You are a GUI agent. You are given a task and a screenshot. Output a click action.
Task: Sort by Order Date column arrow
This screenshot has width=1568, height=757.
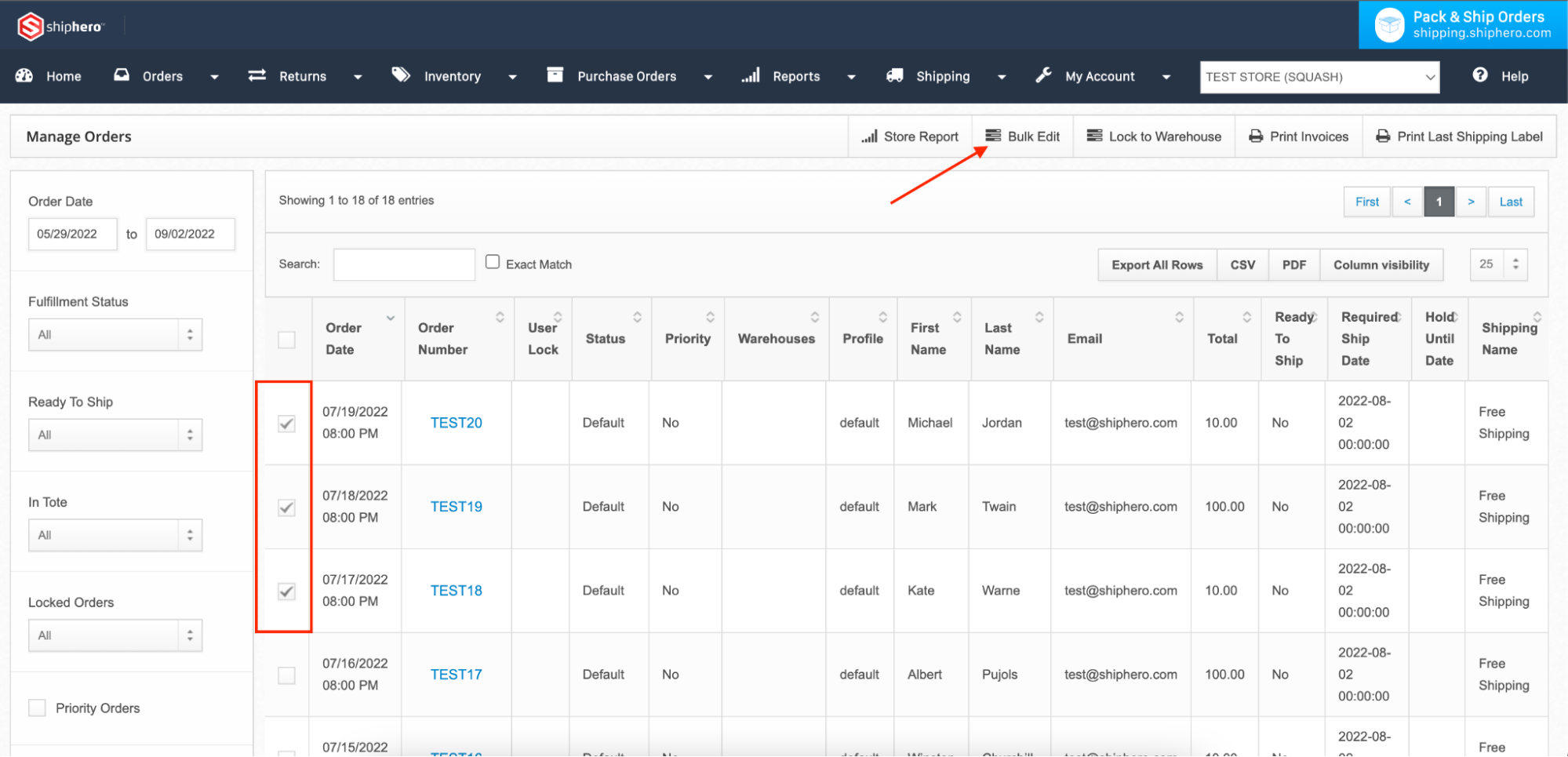click(390, 318)
